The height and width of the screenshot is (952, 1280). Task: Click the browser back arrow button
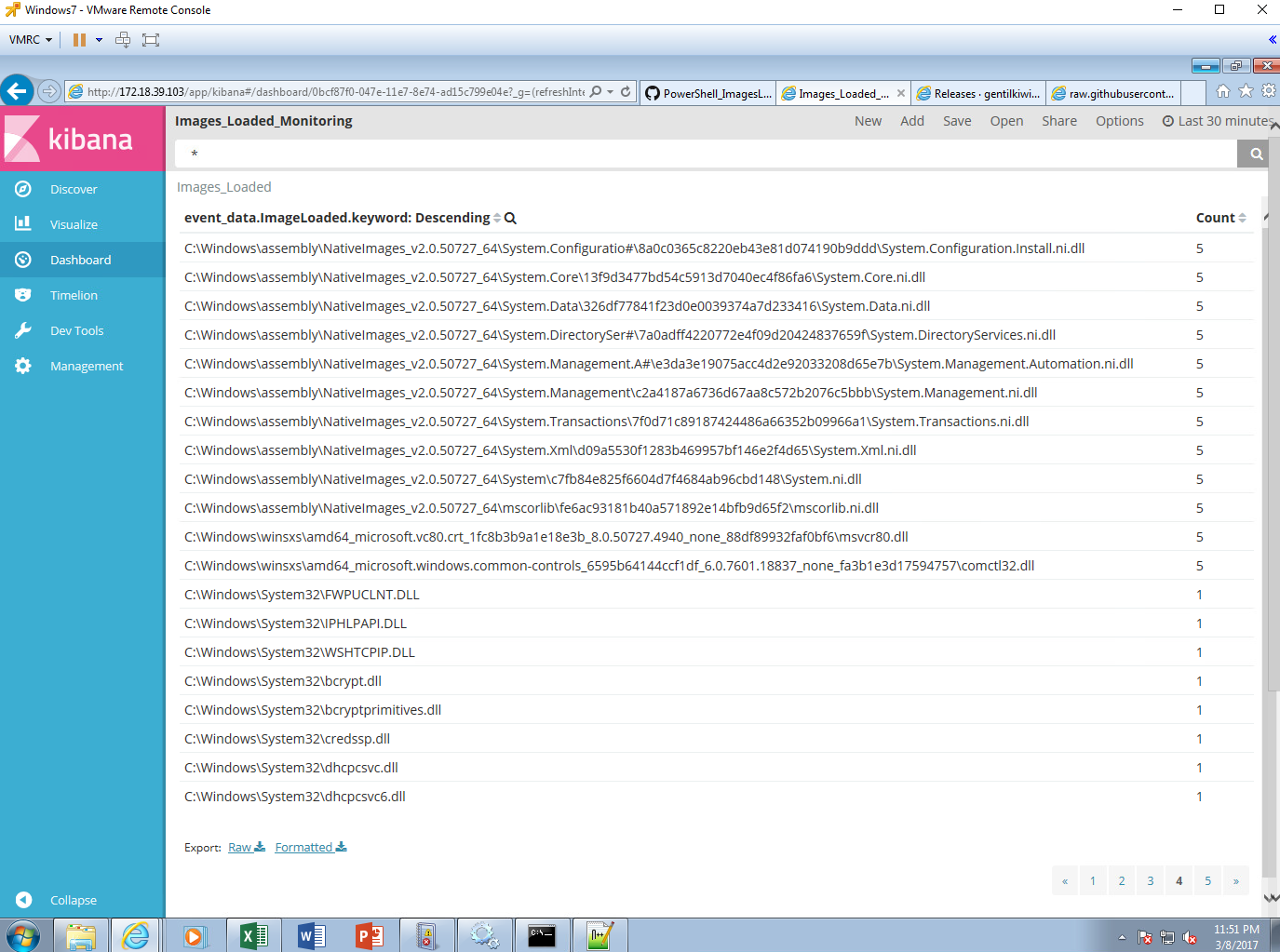pos(17,91)
